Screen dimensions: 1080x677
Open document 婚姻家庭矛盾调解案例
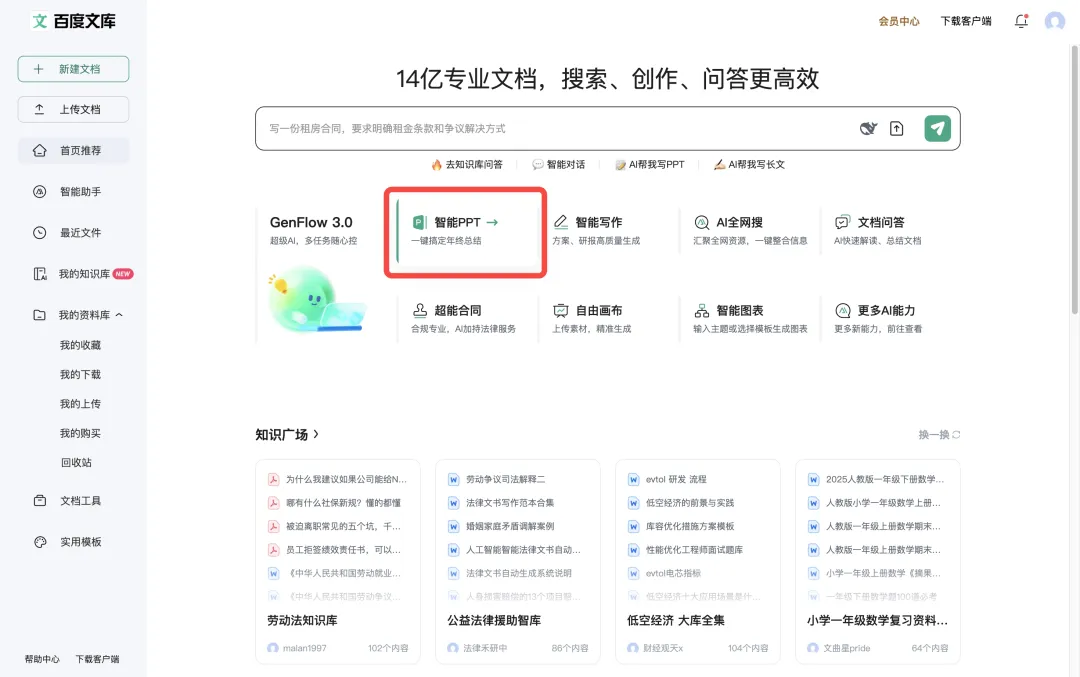click(510, 526)
